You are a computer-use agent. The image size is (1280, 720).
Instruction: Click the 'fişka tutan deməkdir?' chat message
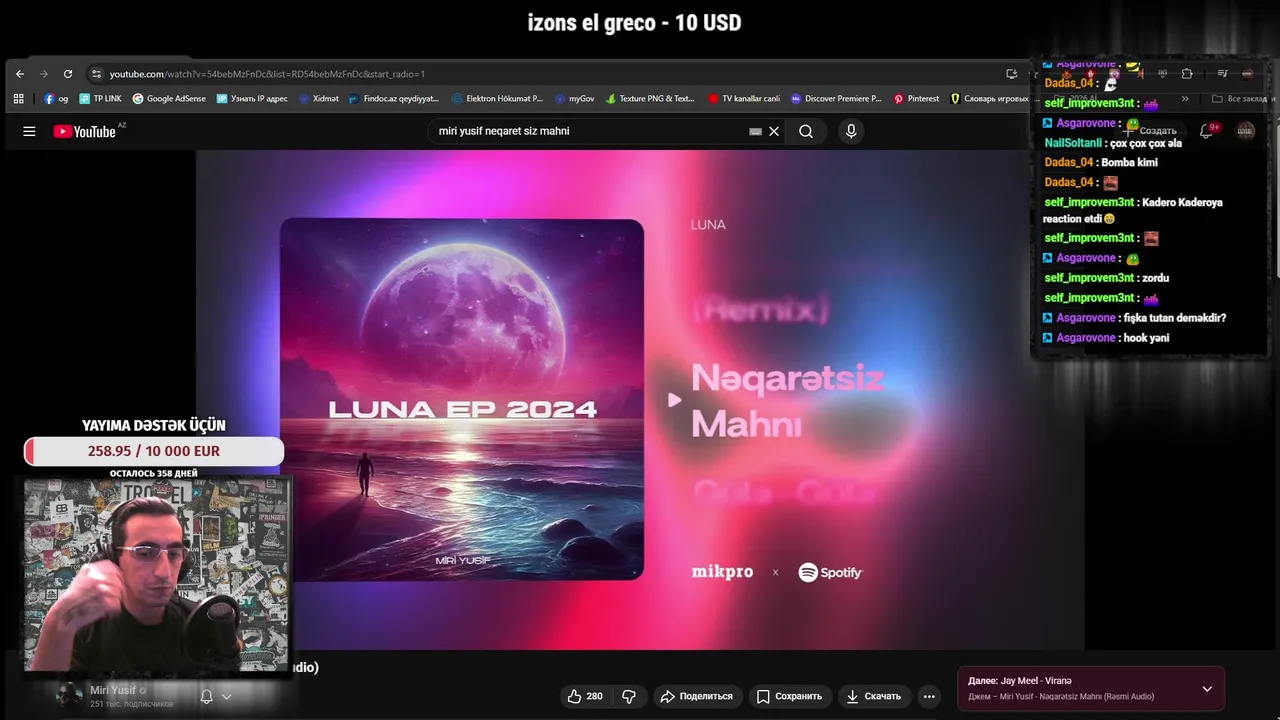pyautogui.click(x=1174, y=318)
